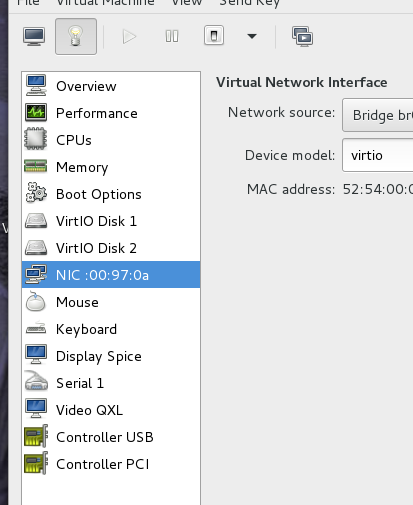The height and width of the screenshot is (505, 413).
Task: Show the graphical console view
Action: (x=34, y=36)
